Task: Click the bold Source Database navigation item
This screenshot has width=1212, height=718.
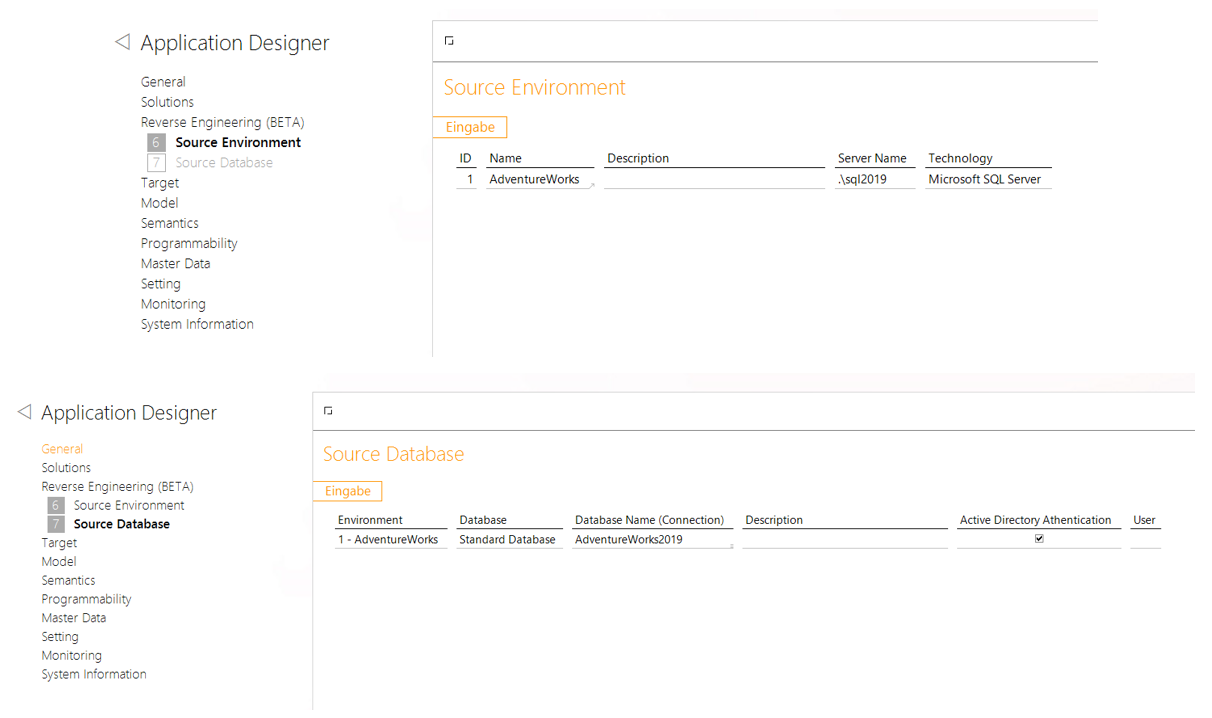Action: point(122,524)
